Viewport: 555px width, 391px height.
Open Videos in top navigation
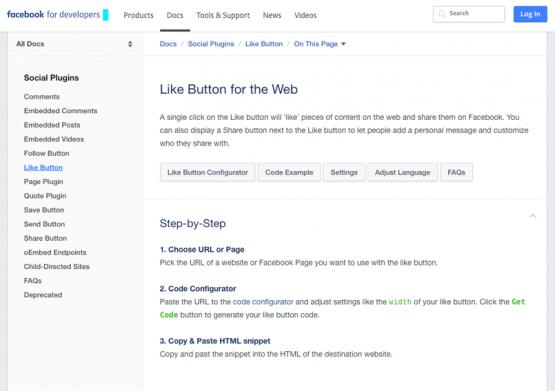coord(305,15)
